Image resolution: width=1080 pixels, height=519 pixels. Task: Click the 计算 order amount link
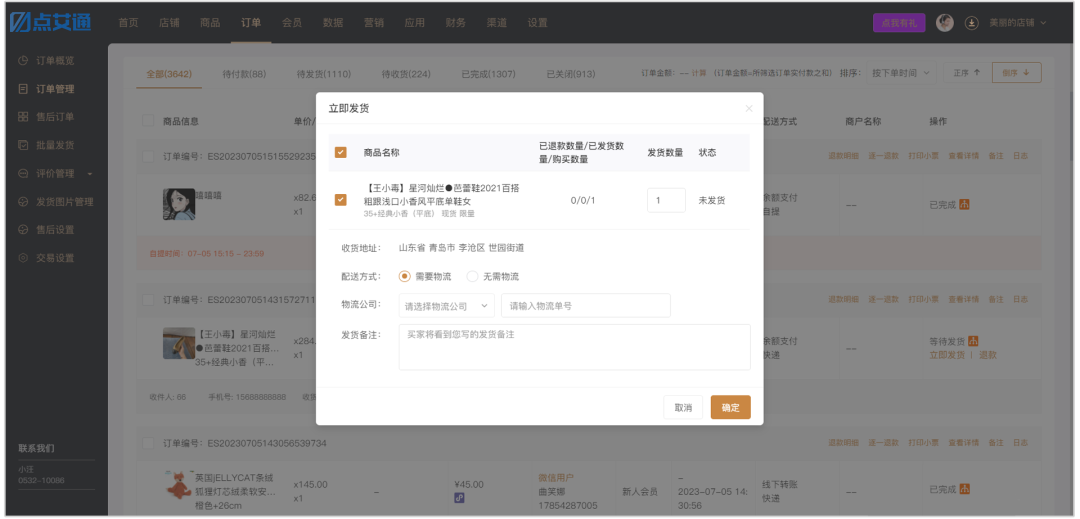pyautogui.click(x=698, y=73)
